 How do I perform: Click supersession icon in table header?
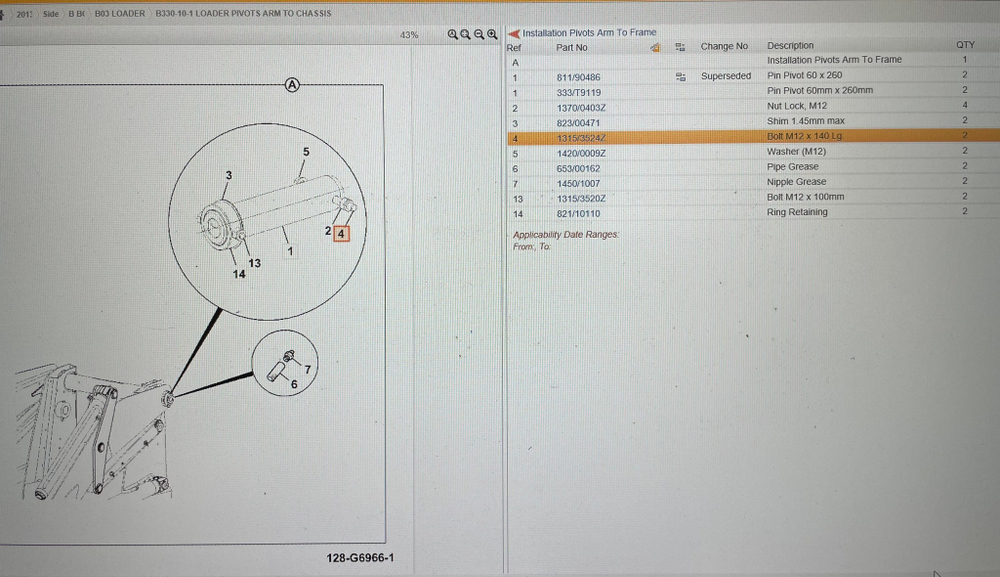[x=680, y=47]
